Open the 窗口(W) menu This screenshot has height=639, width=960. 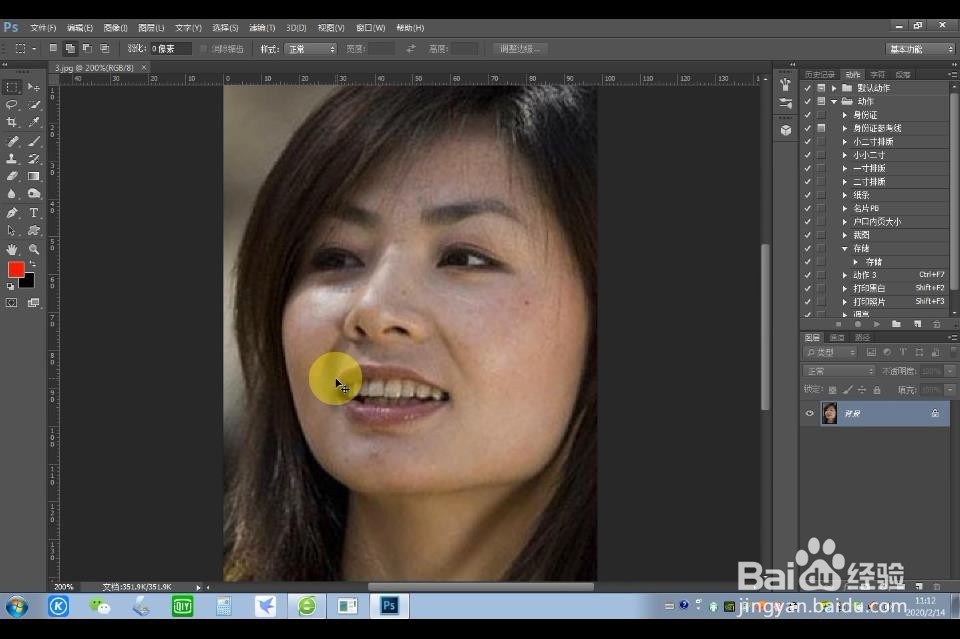click(370, 28)
